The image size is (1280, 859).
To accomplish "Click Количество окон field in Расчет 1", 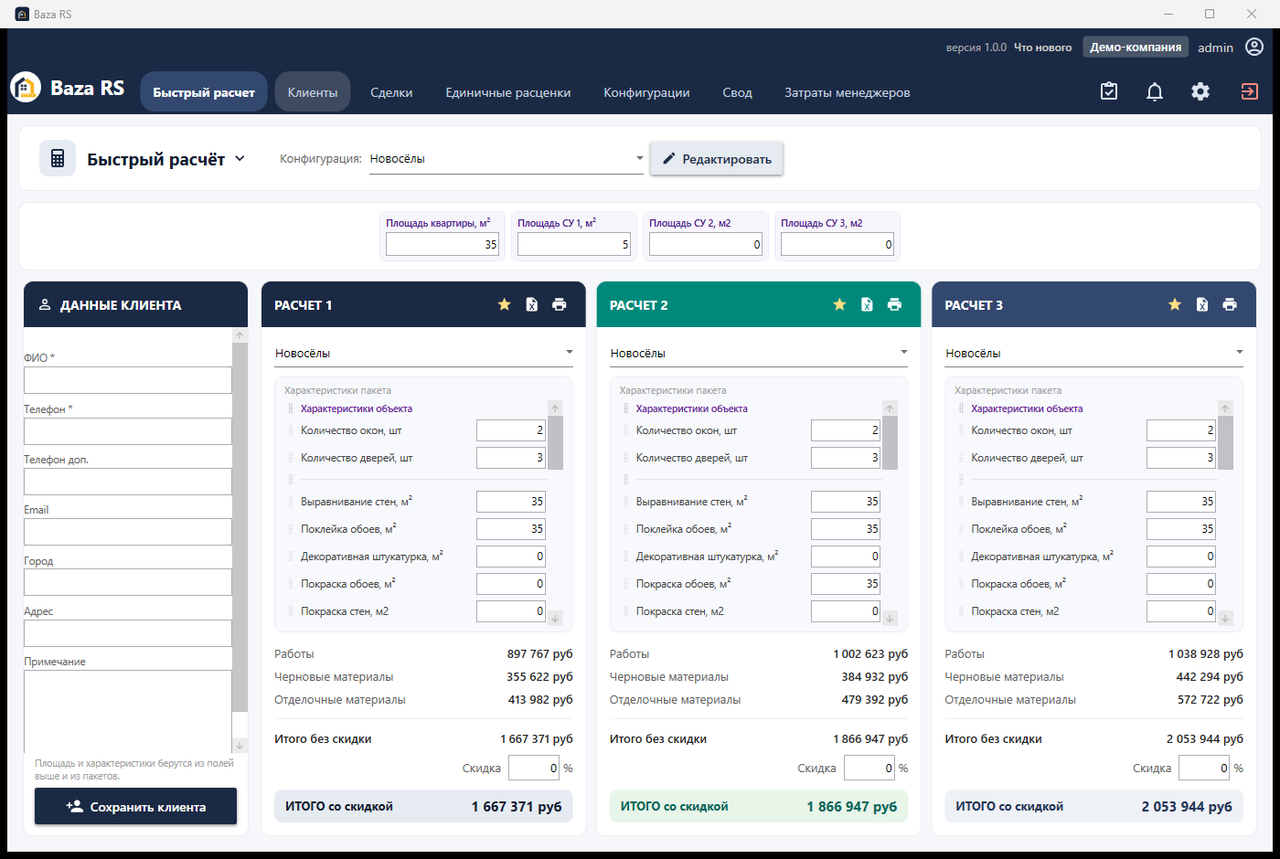I will (511, 431).
